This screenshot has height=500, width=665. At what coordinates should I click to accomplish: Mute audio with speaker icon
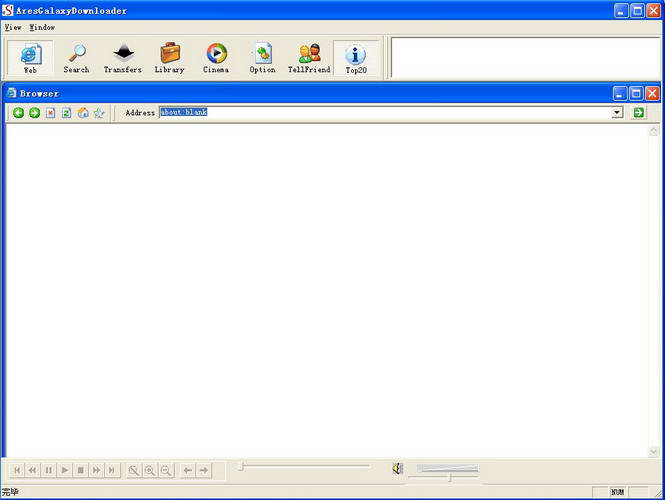click(397, 469)
